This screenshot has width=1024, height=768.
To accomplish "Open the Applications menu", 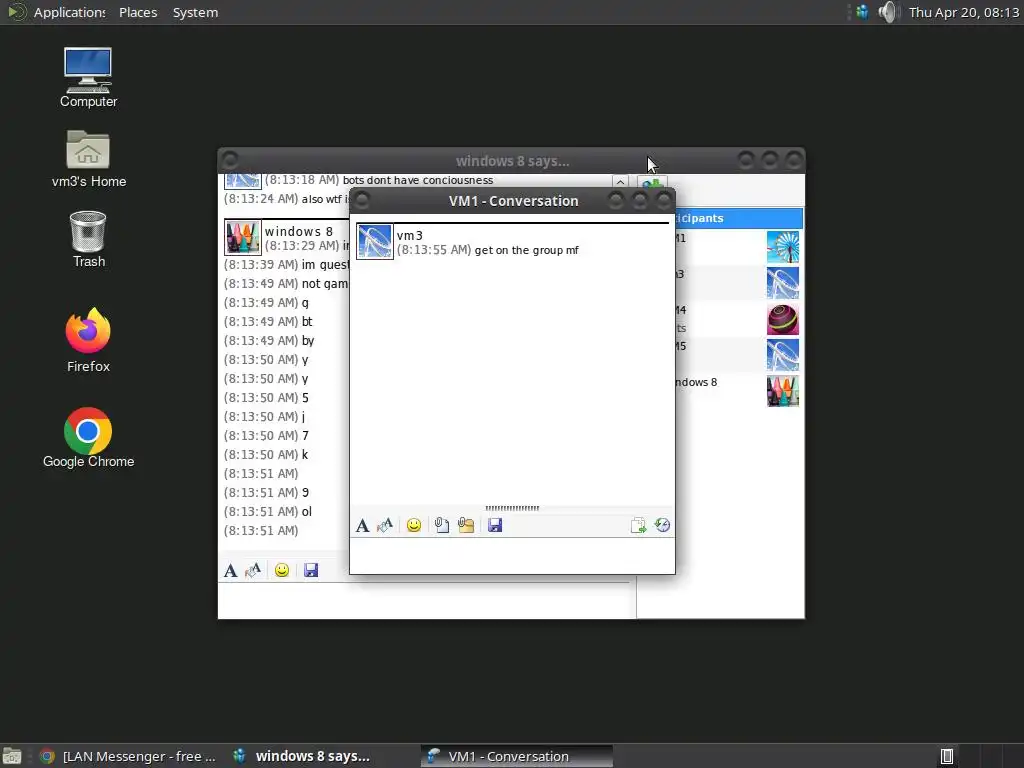I will click(69, 12).
